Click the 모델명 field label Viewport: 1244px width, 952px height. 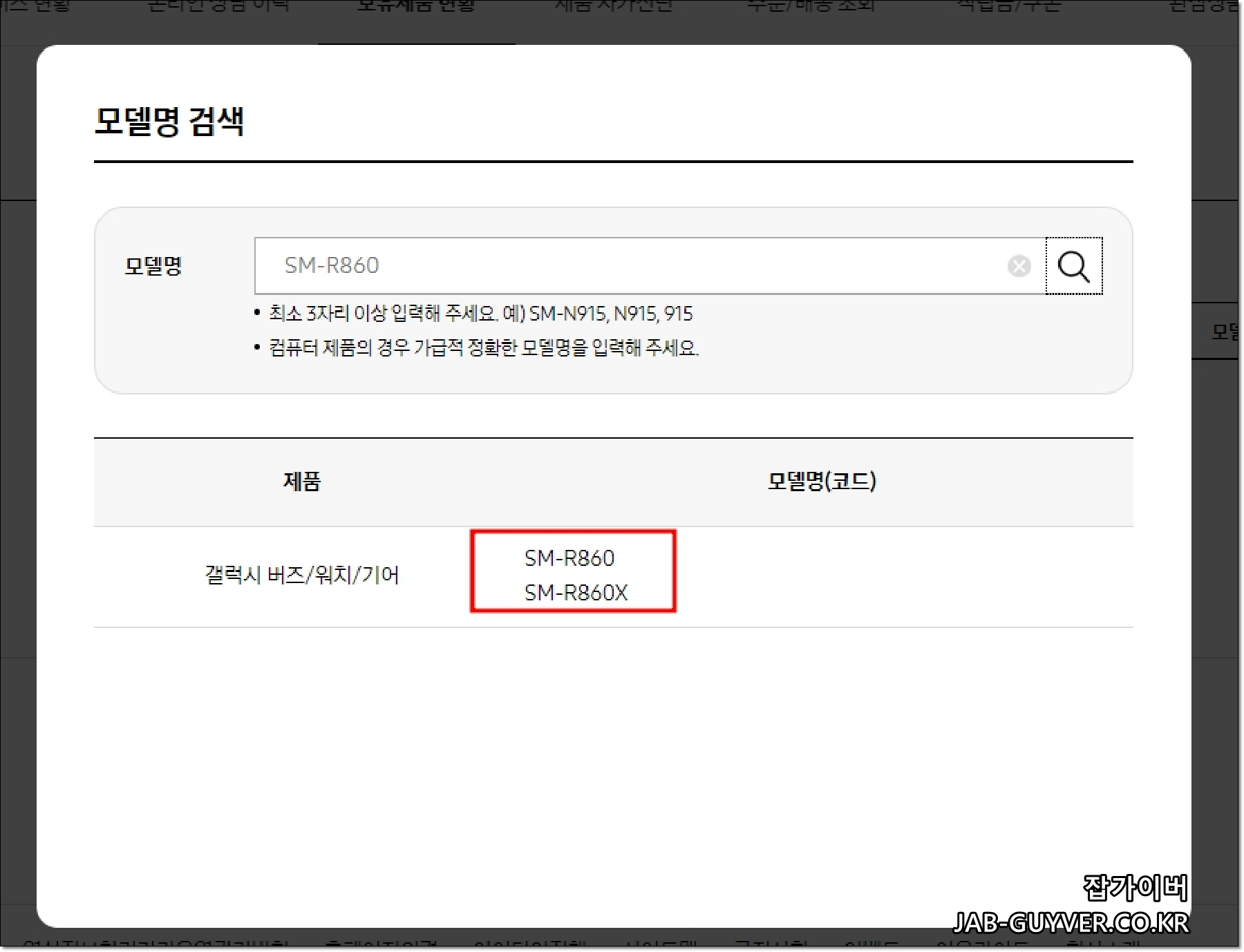153,266
